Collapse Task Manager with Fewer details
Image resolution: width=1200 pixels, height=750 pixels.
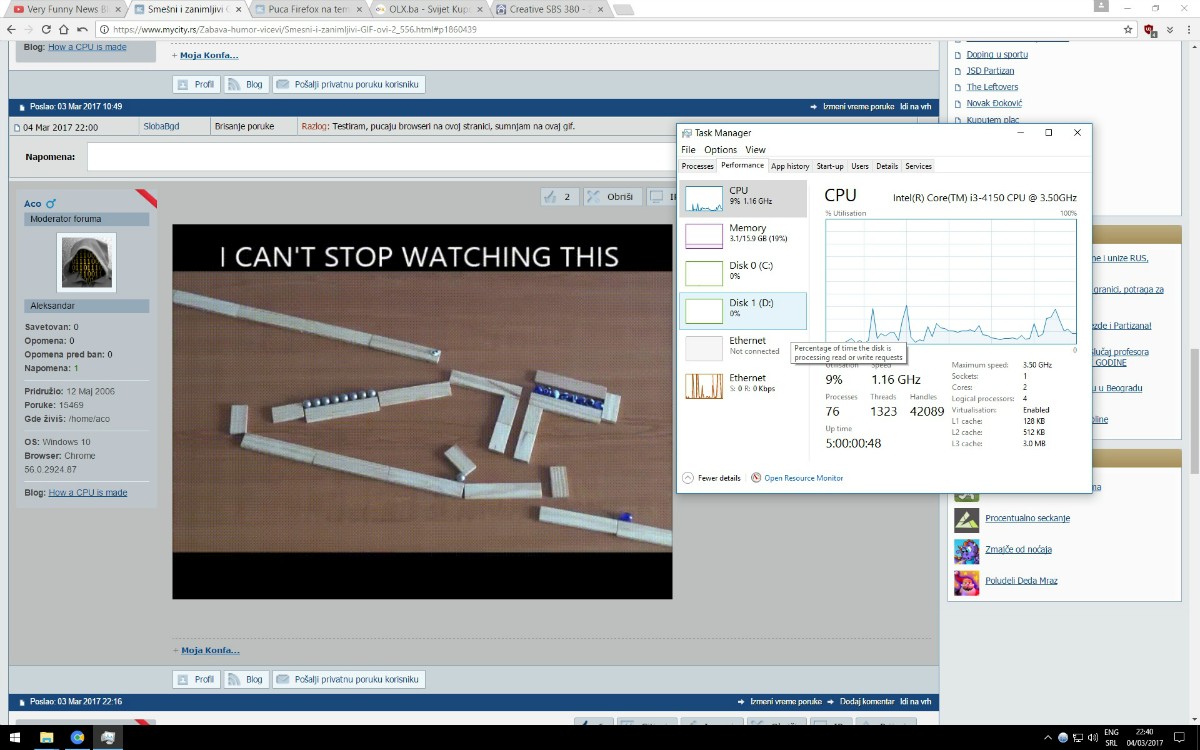coord(712,478)
